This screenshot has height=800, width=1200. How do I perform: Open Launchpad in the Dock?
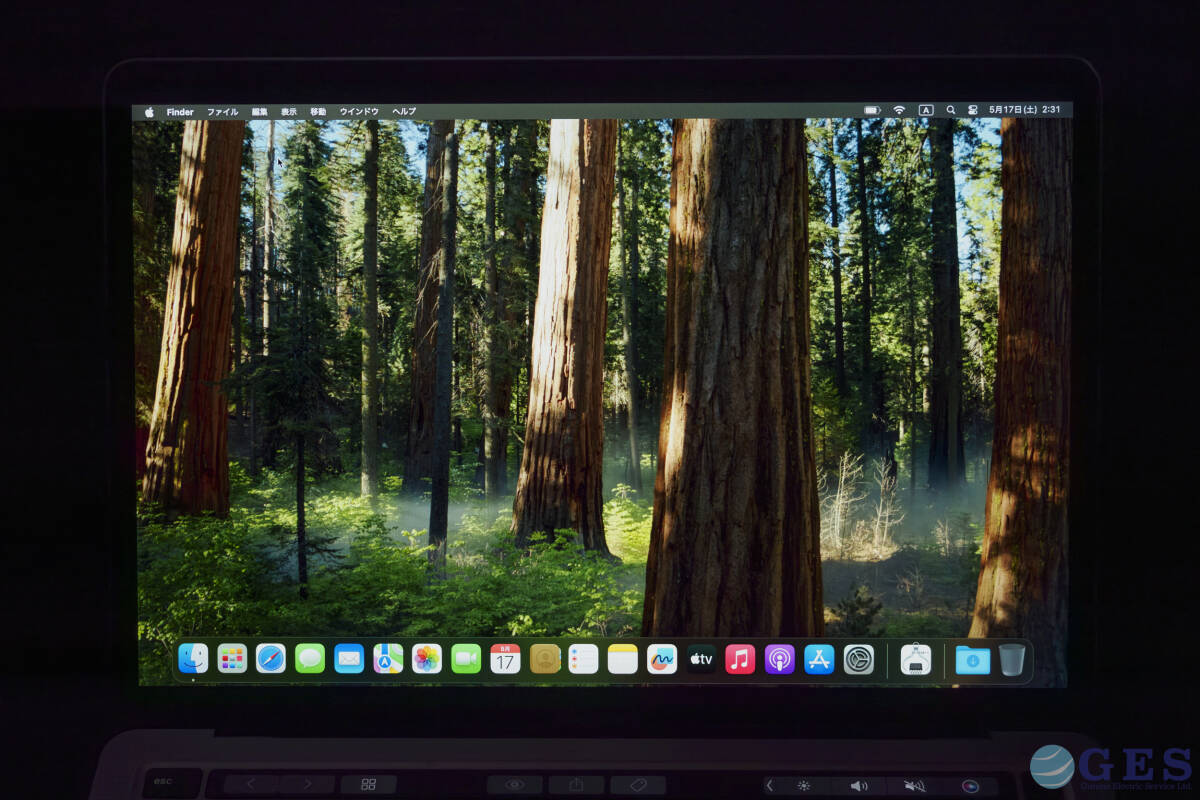point(232,658)
